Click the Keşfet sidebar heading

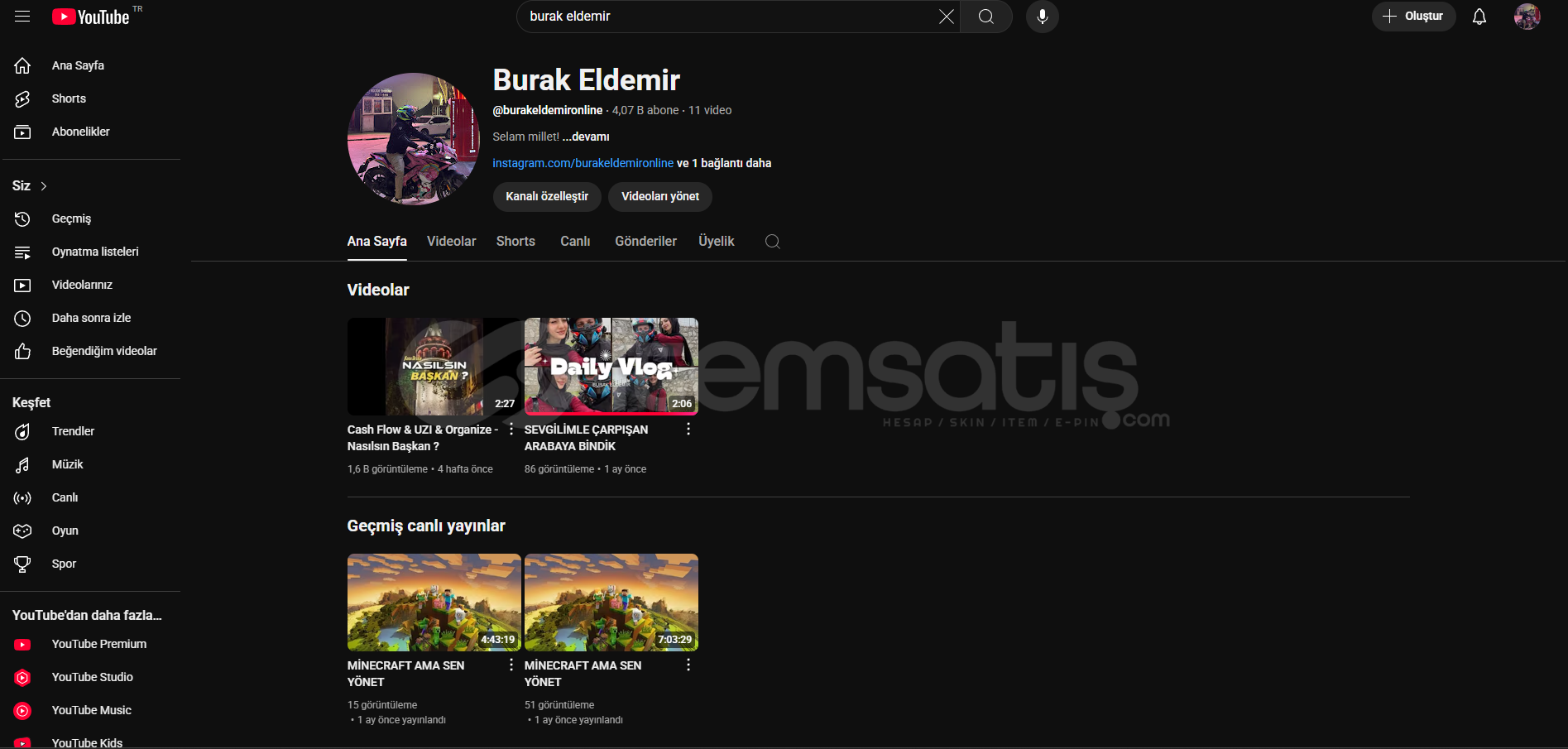[31, 402]
